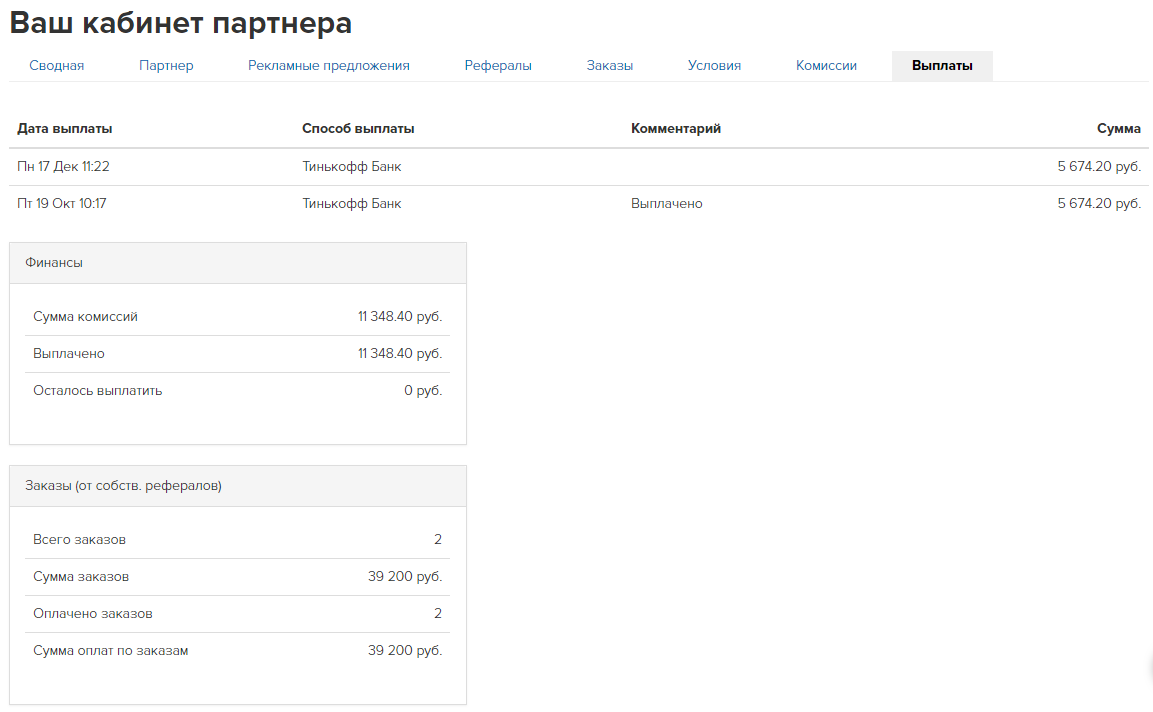
Task: Click the 5 674.20 руб. amount for 19 Окт
Action: (x=1099, y=203)
